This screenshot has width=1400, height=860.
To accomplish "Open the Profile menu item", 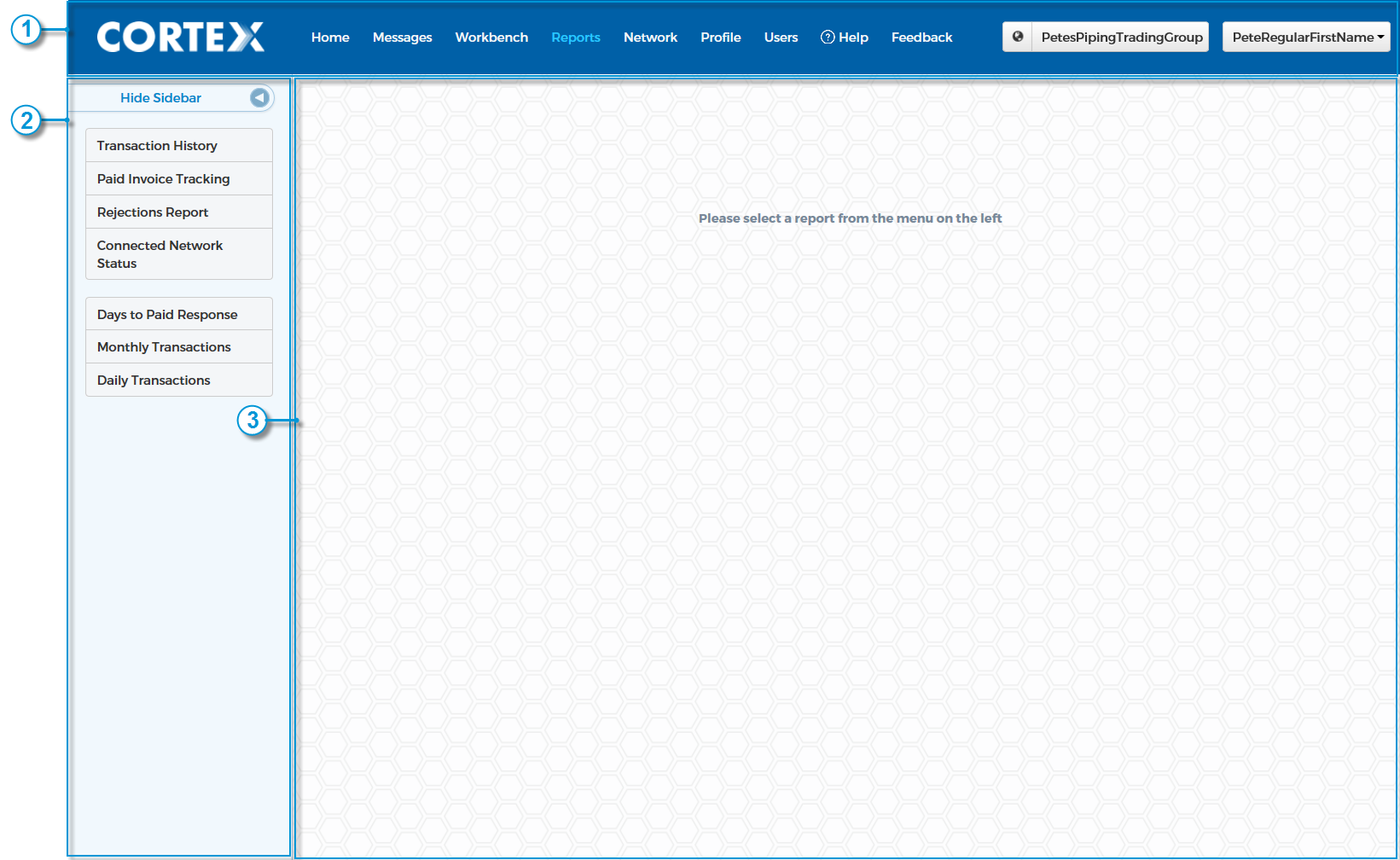I will click(721, 38).
